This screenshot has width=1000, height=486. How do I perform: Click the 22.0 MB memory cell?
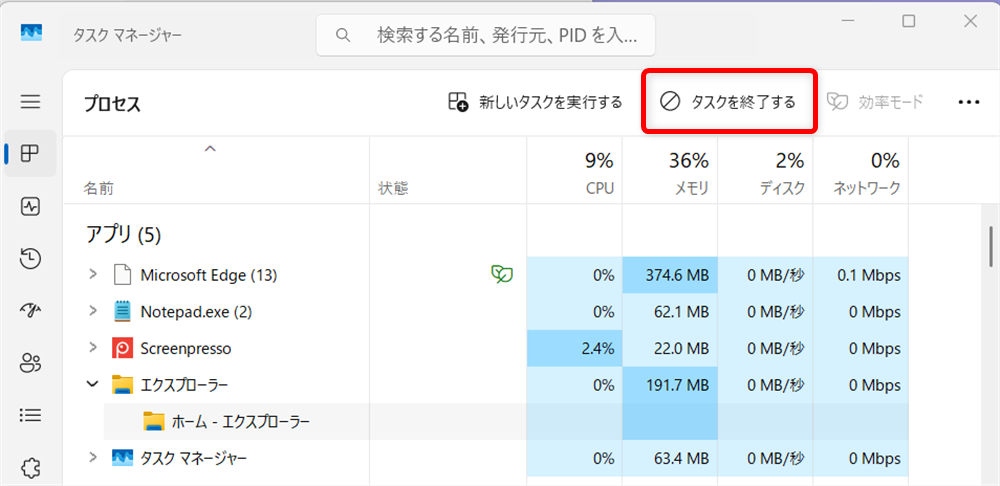670,348
